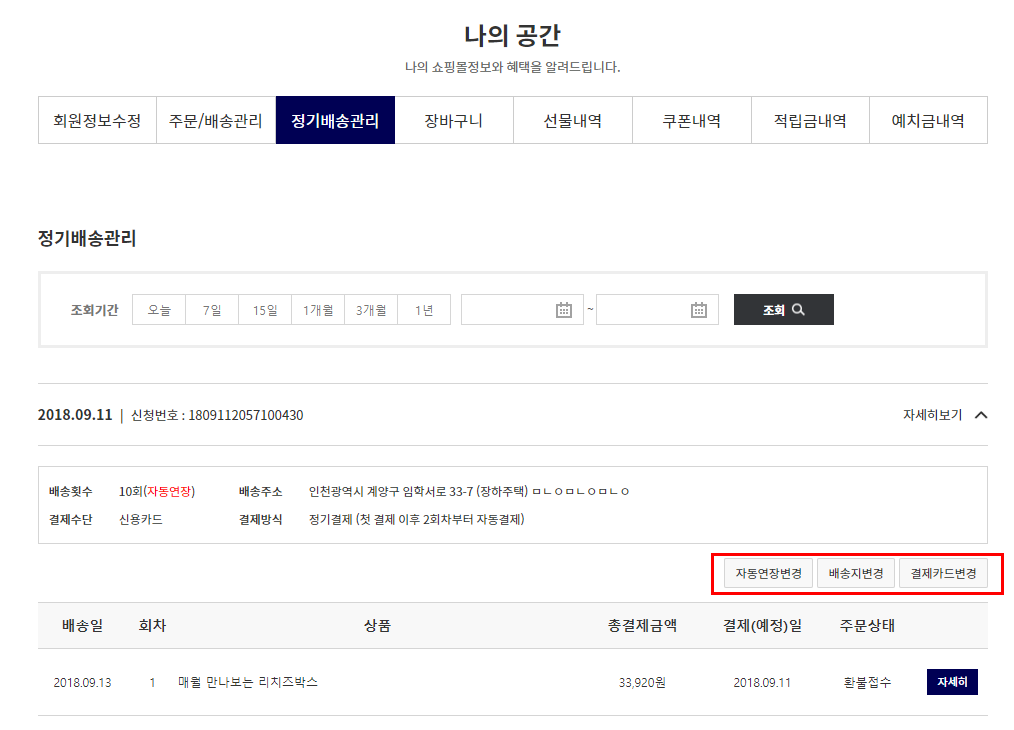
Task: Open the 주문/배송관리 tab
Action: coord(216,121)
